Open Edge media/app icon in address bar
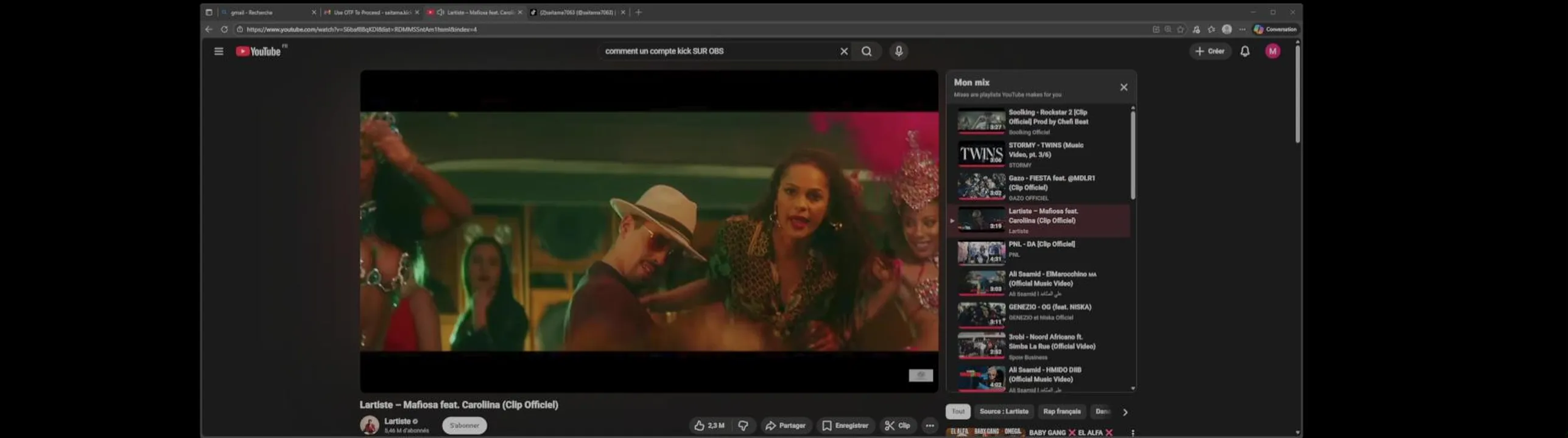 tap(1156, 29)
